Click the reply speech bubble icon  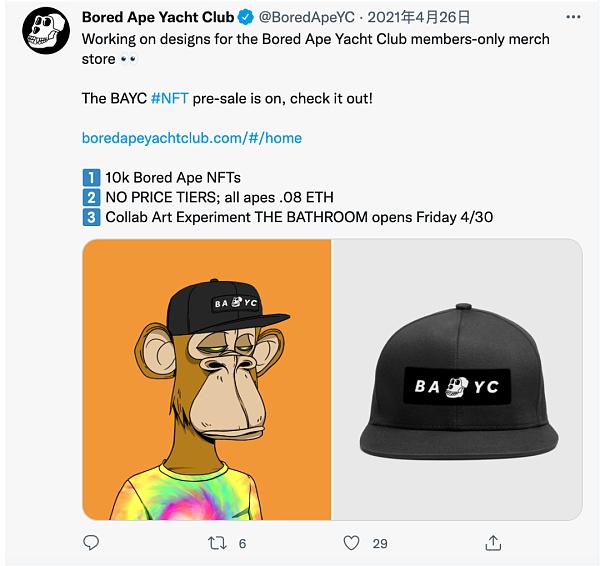click(91, 543)
